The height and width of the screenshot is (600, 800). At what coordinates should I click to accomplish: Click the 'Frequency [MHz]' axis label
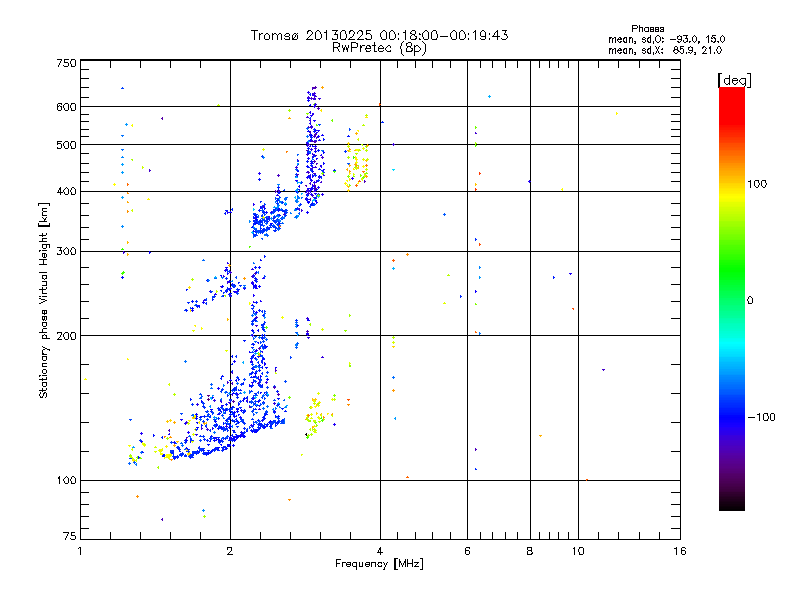[x=379, y=564]
